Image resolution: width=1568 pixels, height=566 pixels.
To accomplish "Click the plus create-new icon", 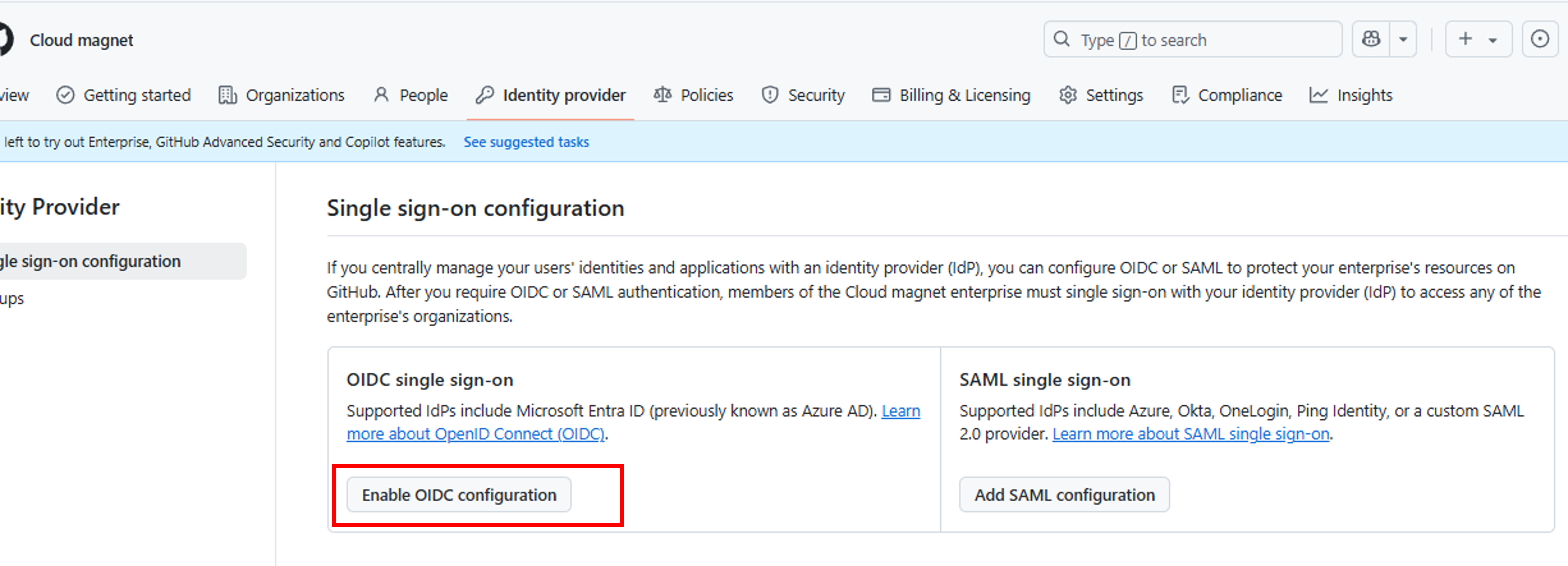I will (x=1465, y=40).
